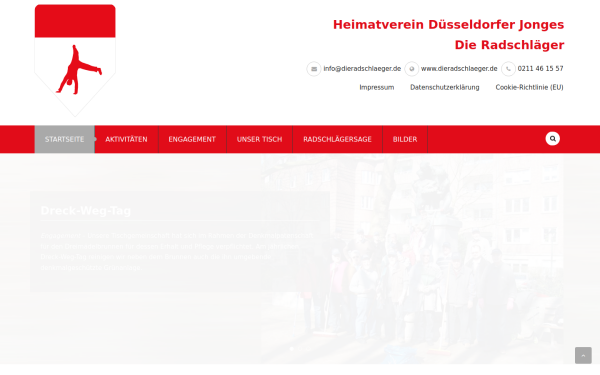Image resolution: width=600 pixels, height=375 pixels.
Task: Open the Radschlägersage menu item
Action: (x=338, y=139)
